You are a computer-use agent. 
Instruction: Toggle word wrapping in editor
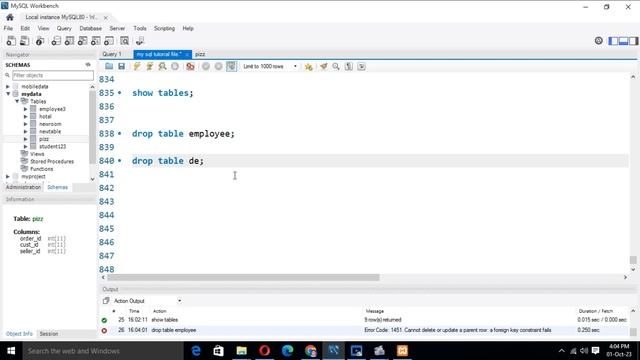point(361,66)
